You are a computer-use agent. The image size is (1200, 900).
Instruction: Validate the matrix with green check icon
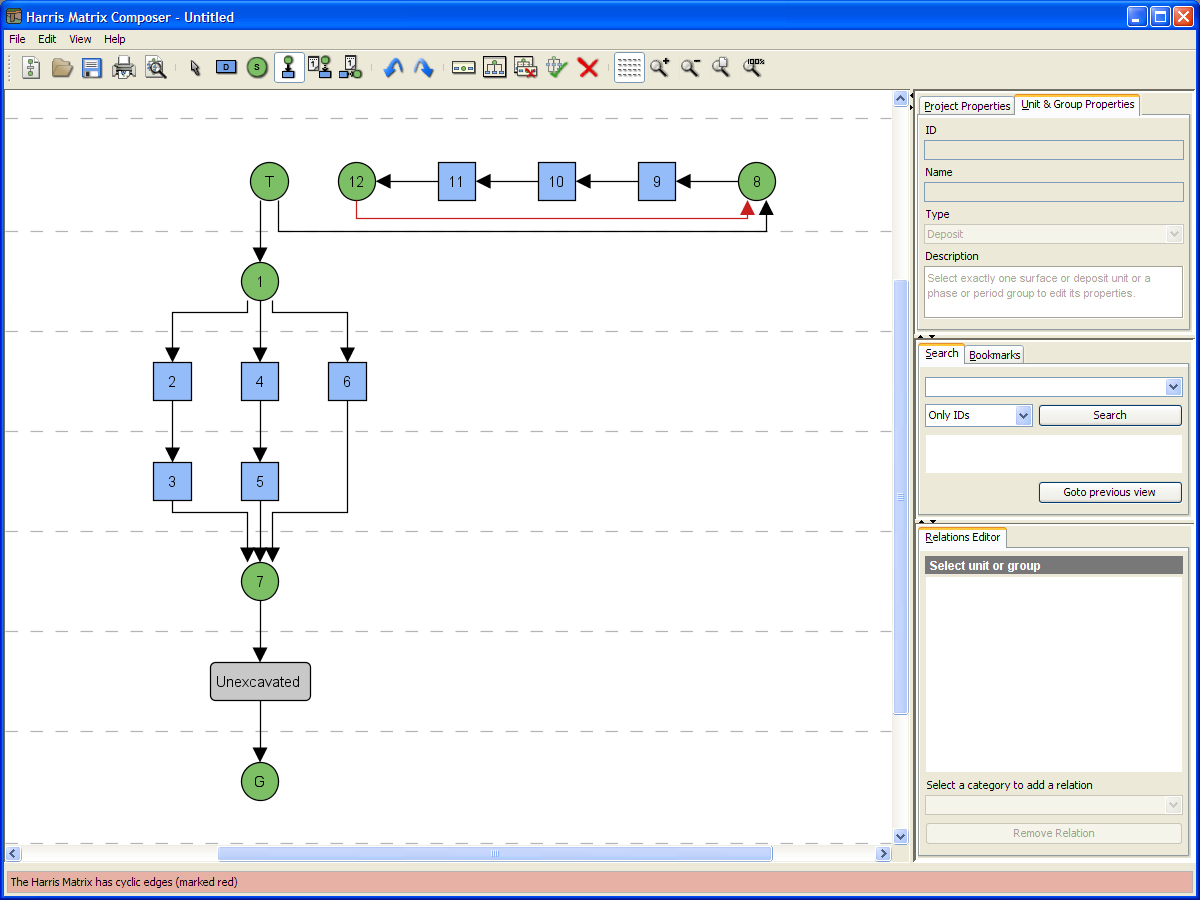(557, 68)
